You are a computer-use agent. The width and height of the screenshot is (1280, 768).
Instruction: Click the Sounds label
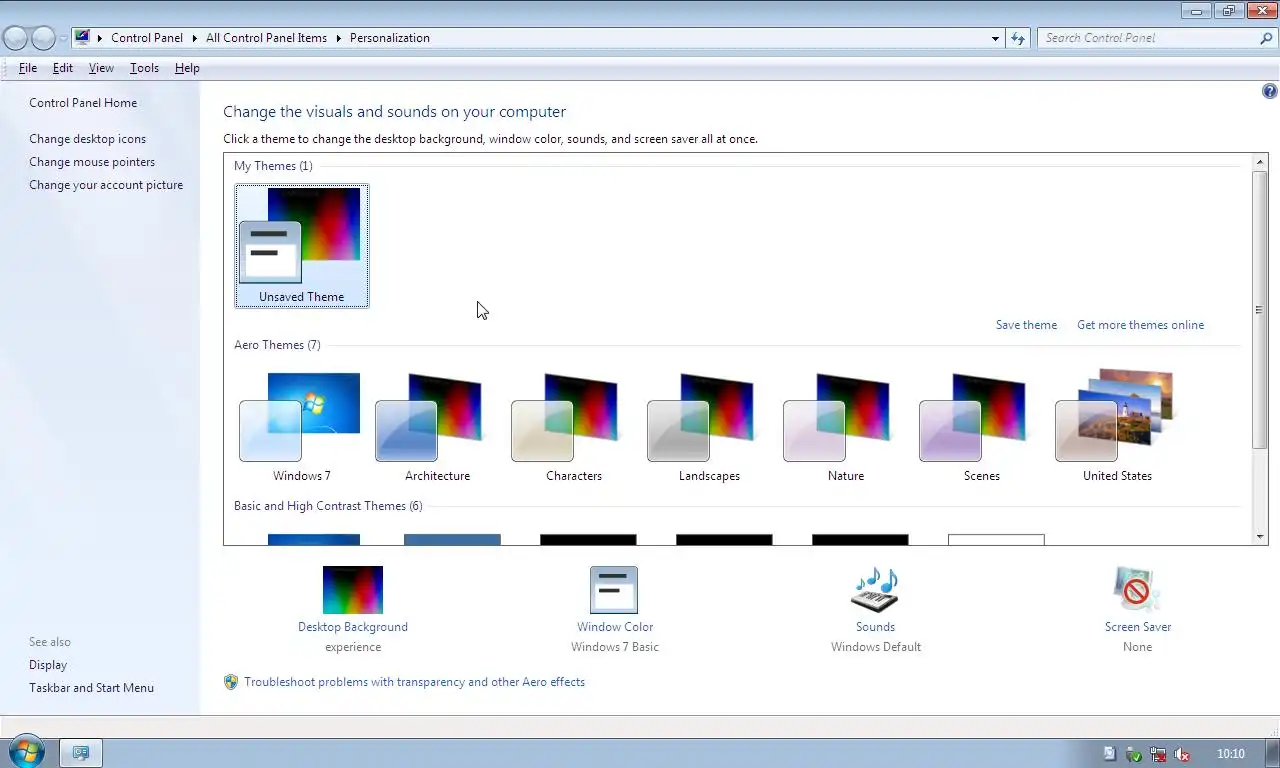point(875,627)
